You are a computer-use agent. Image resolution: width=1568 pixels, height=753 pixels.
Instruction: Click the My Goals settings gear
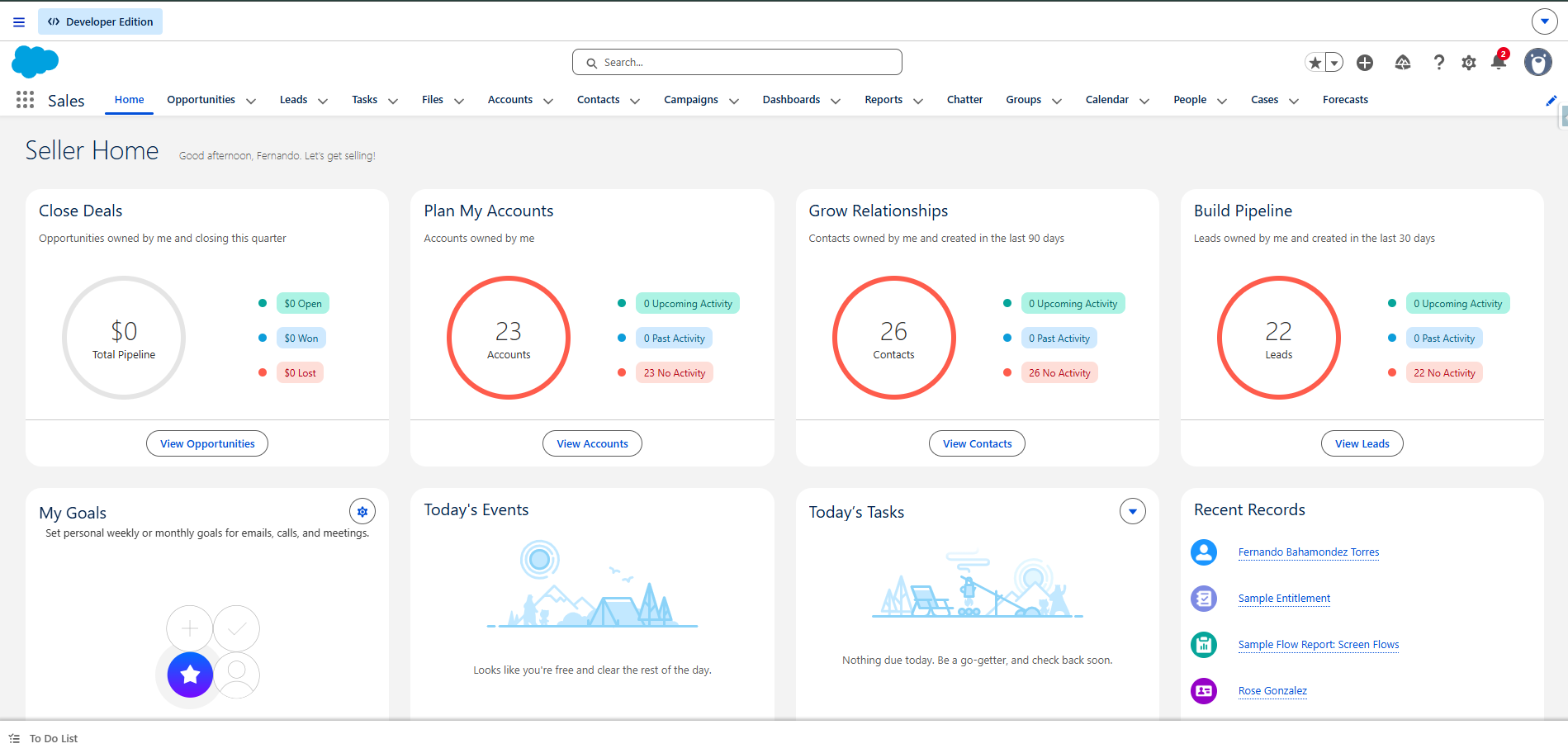[362, 512]
